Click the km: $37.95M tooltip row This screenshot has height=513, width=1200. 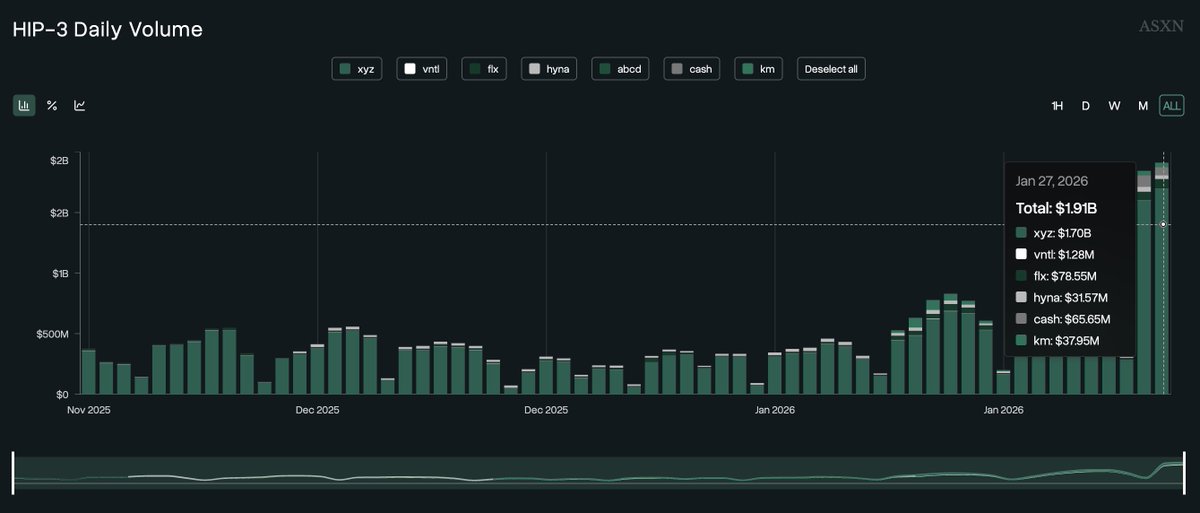tap(1057, 341)
